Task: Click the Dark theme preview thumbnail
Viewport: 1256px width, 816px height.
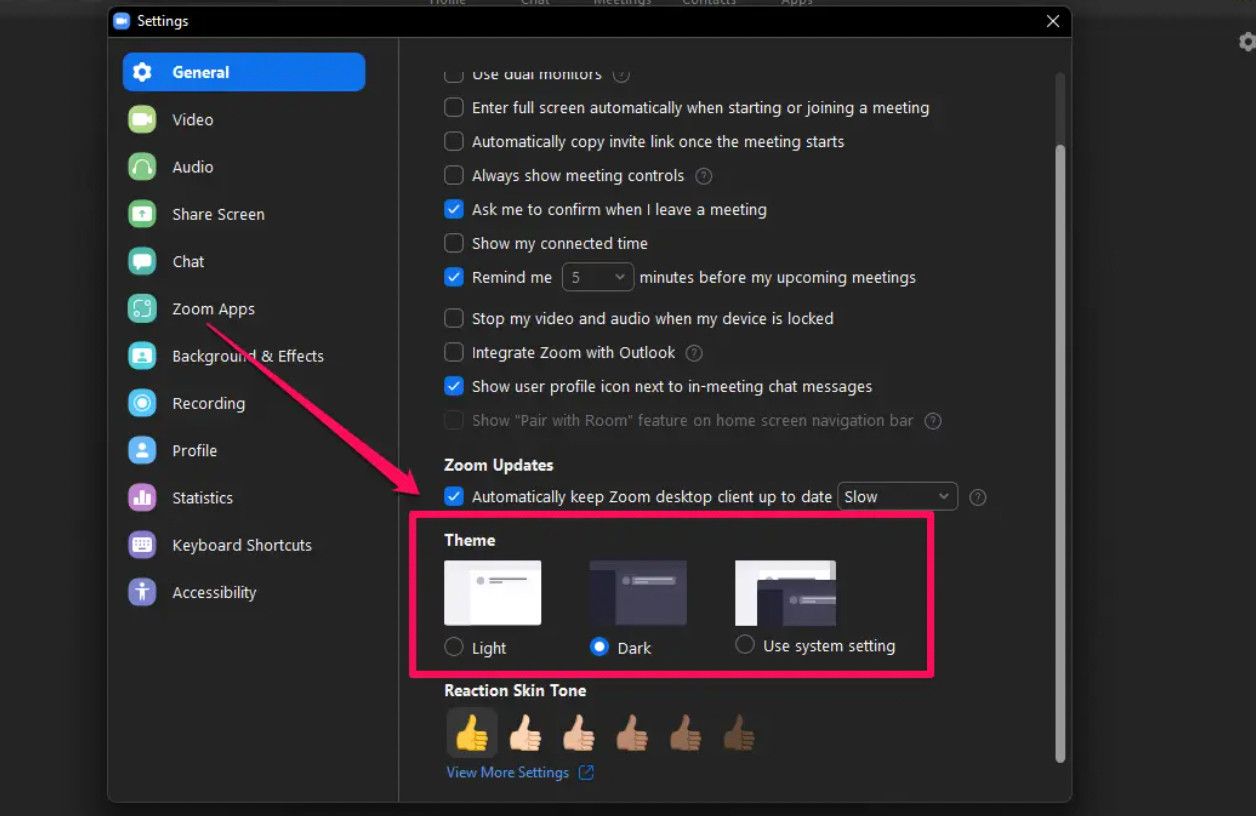Action: pyautogui.click(x=638, y=593)
